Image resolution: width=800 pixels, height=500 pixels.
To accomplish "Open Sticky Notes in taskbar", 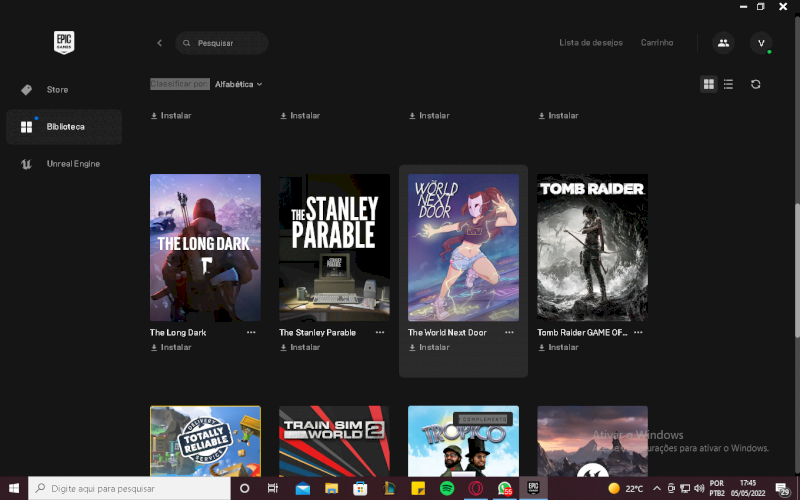I will point(418,488).
